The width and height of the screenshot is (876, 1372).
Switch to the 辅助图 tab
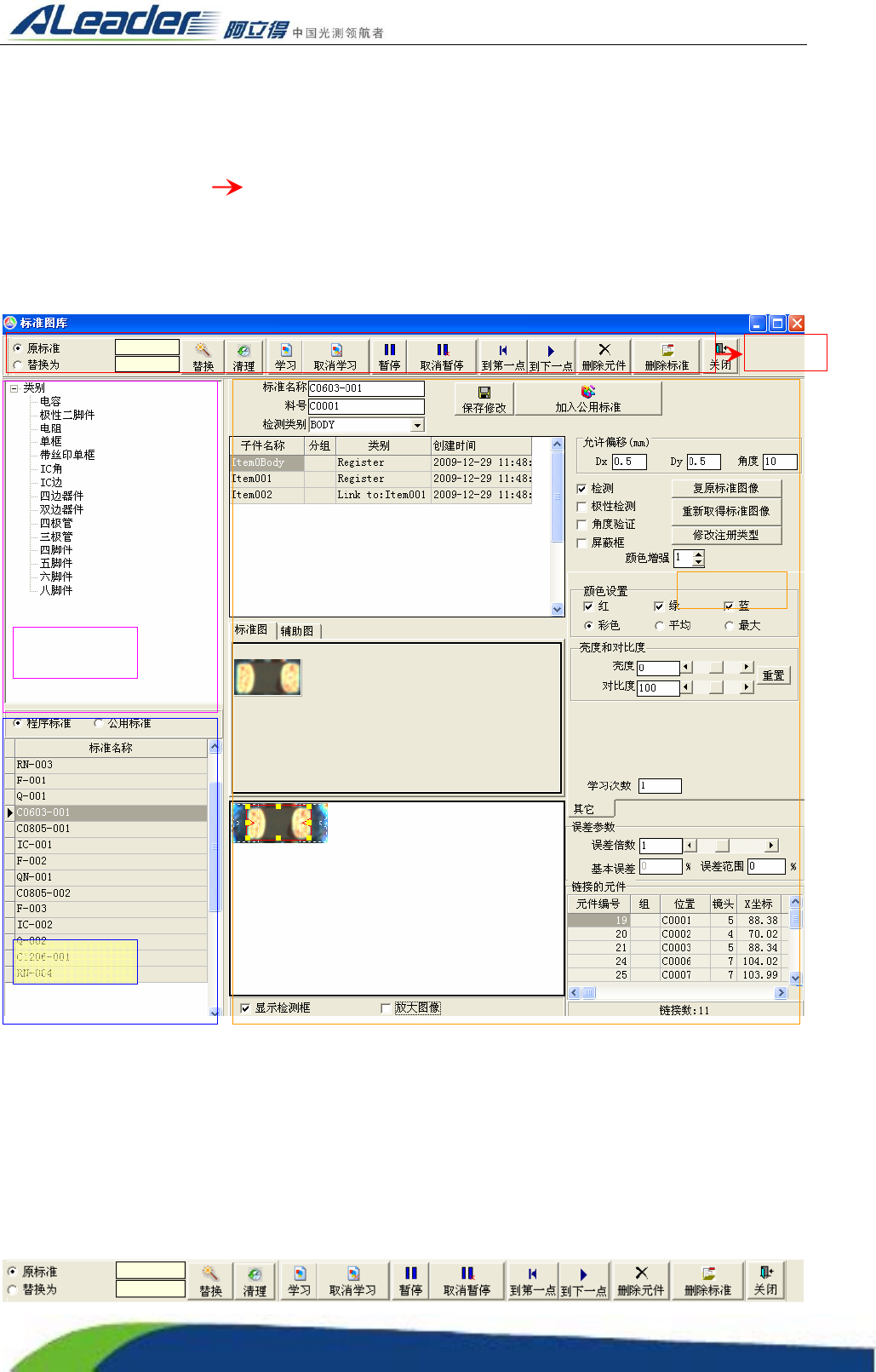(297, 631)
